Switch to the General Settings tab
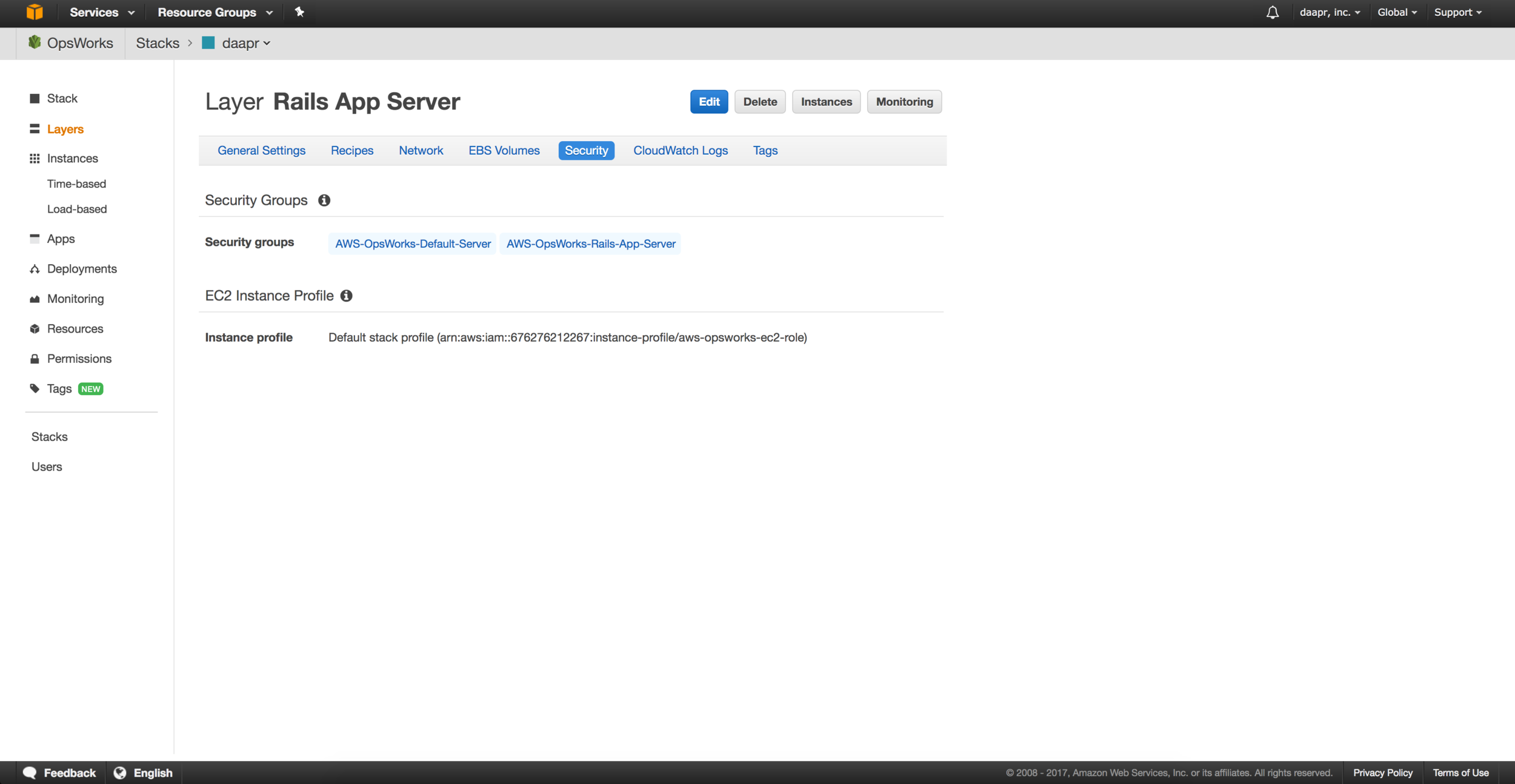 pyautogui.click(x=261, y=151)
